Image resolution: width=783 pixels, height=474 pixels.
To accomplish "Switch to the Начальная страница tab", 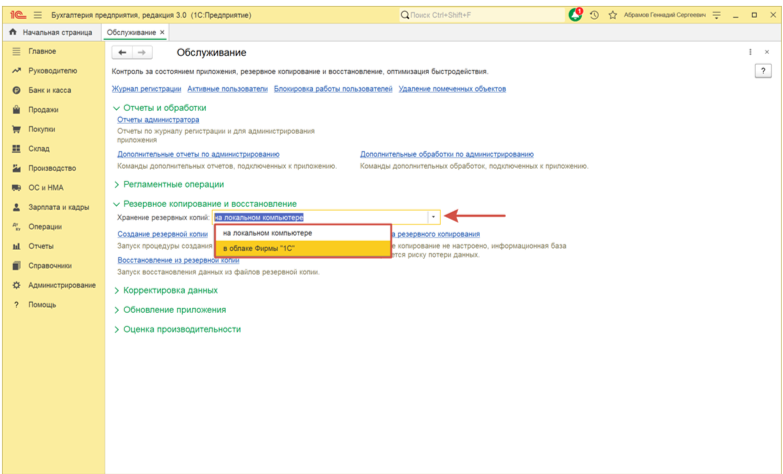I will [x=51, y=32].
